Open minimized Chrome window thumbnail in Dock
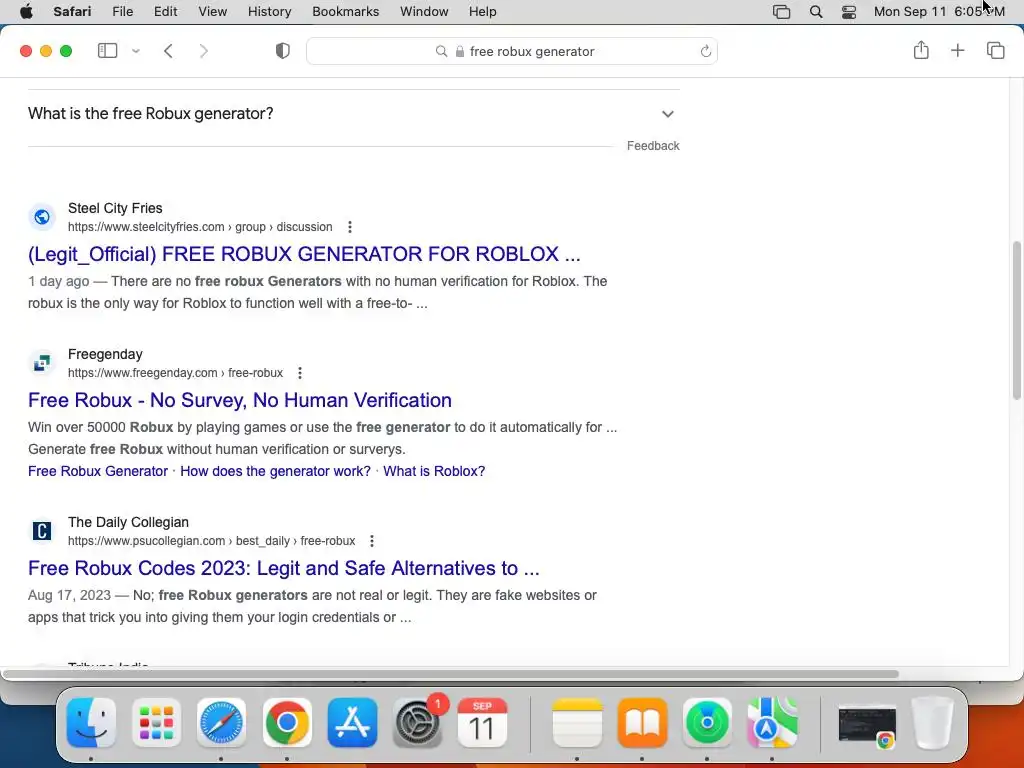The width and height of the screenshot is (1024, 768). tap(867, 725)
